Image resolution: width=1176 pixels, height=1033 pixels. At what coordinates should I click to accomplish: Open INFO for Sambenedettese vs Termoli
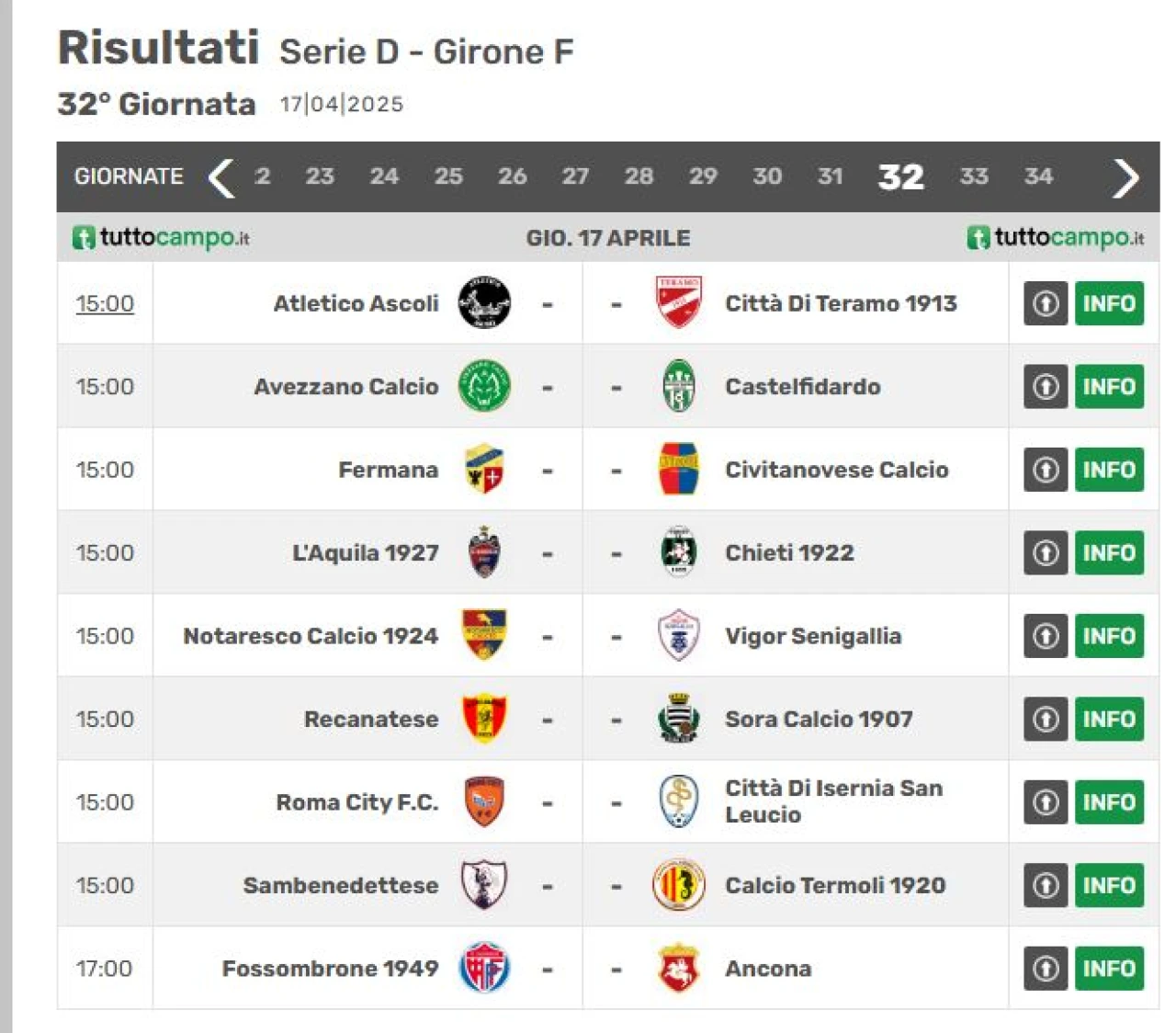tap(1110, 885)
